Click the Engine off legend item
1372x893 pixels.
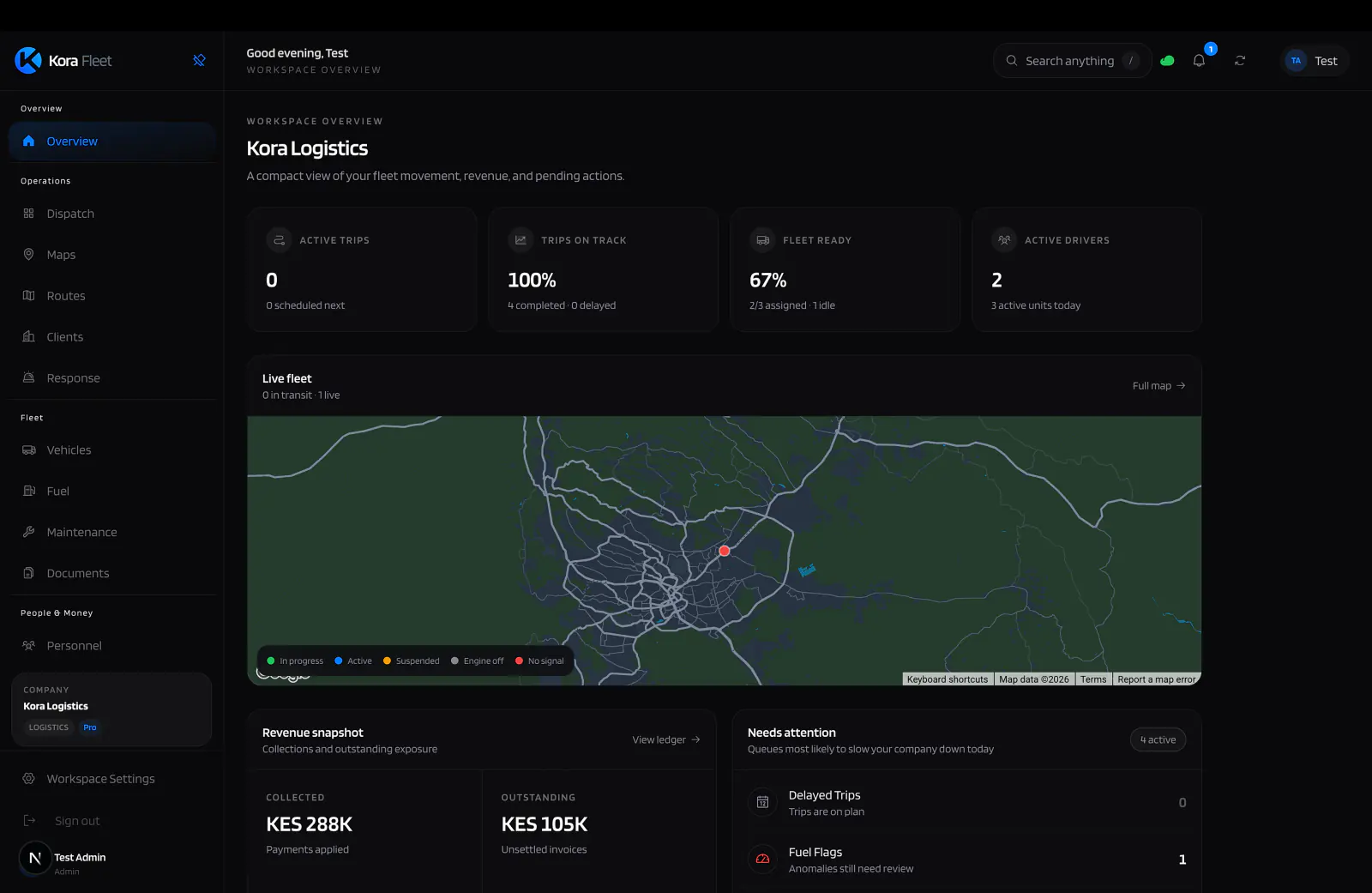pos(477,661)
